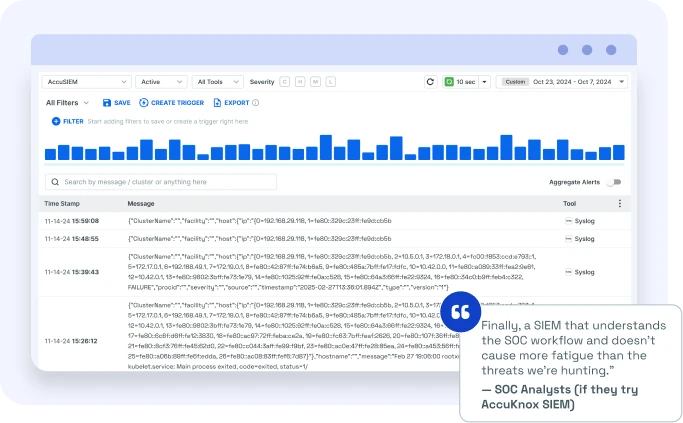Click the message text of the 15:59:08 row
The width and height of the screenshot is (683, 423).
click(260, 221)
